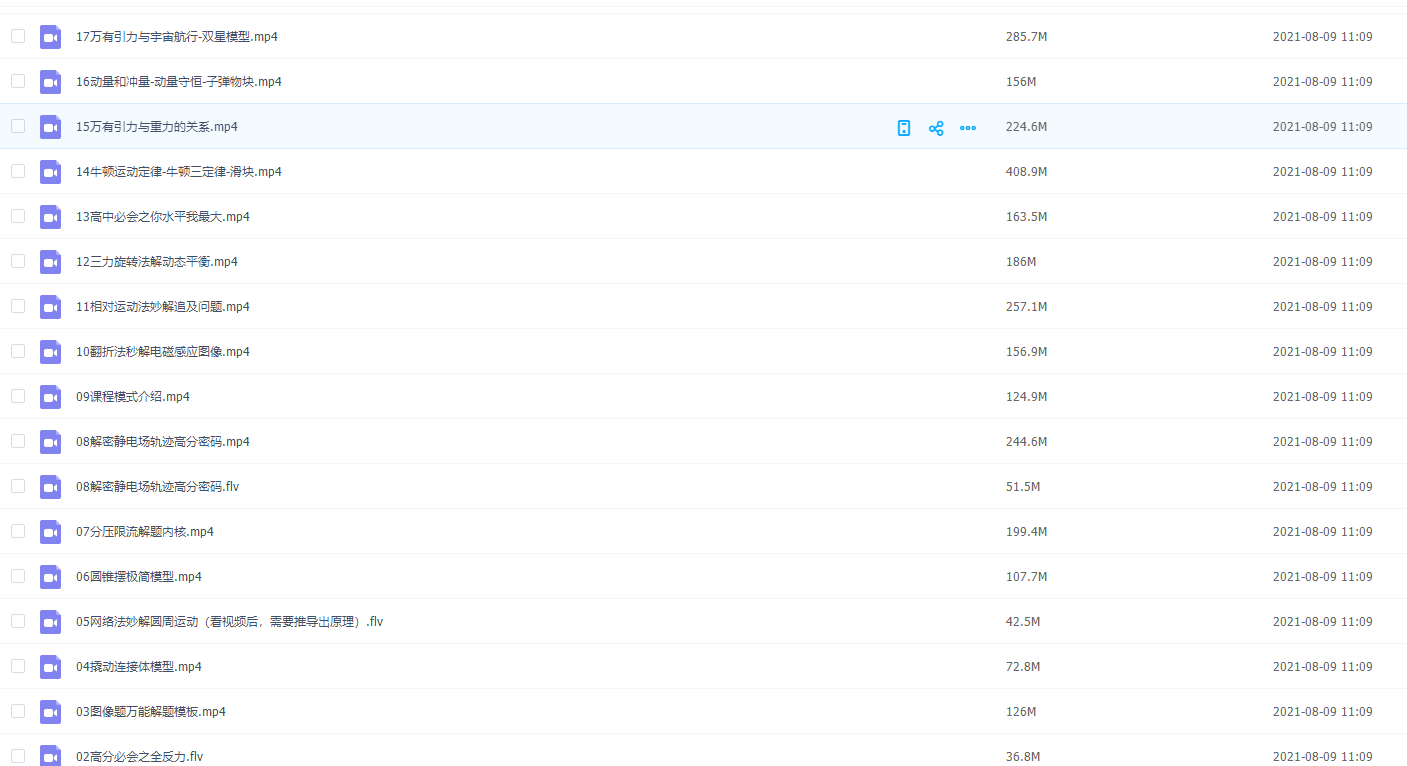
Task: Click the phone device icon on file 15 row
Action: 904,128
